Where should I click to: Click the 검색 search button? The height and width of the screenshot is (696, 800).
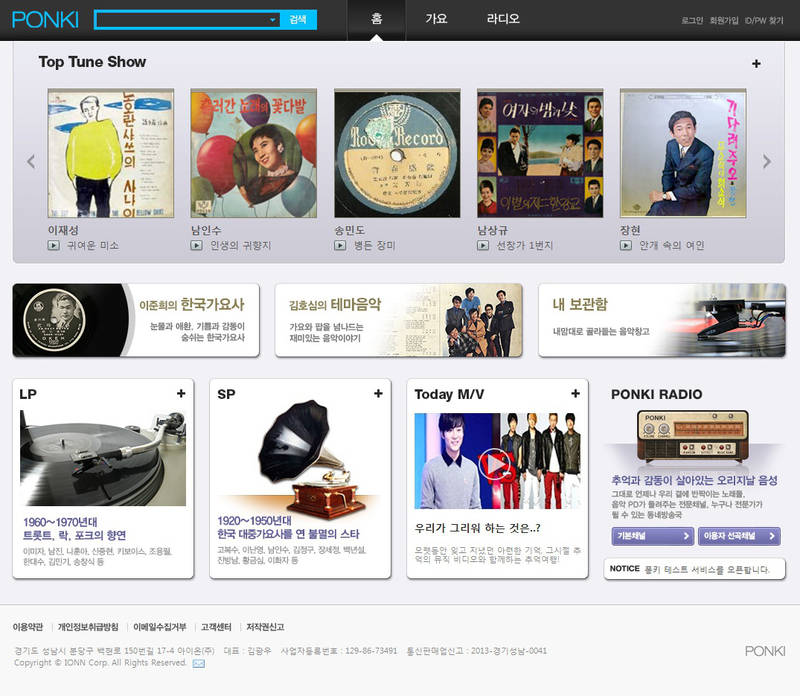click(x=298, y=20)
